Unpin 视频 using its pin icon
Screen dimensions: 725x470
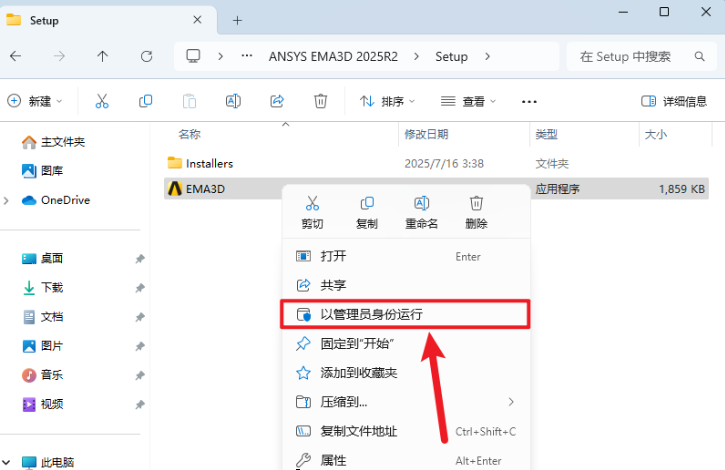point(140,404)
